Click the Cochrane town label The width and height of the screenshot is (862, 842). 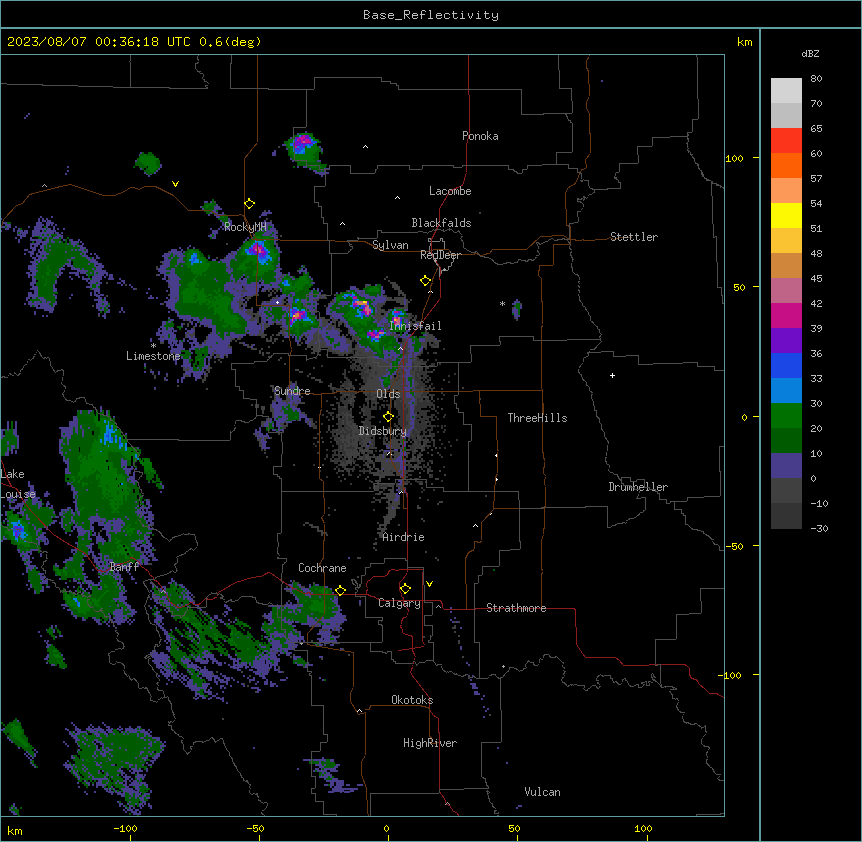tap(322, 568)
